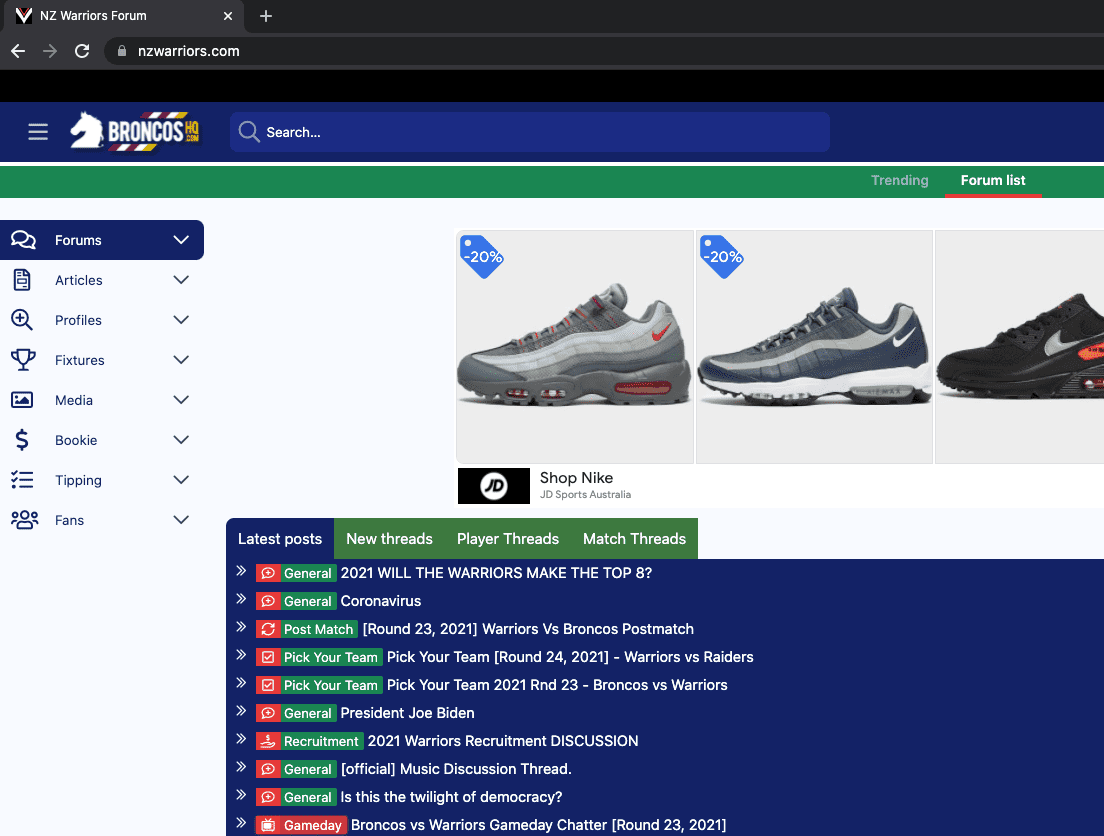Click Pick Your Team tag on Round 24 thread
The image size is (1104, 836).
331,657
